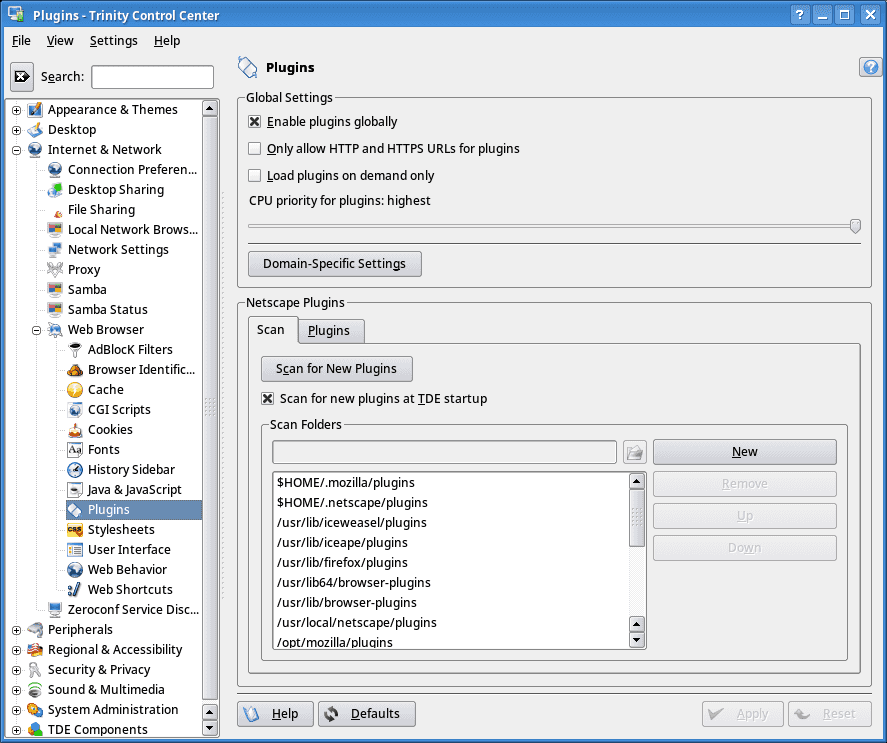Screen dimensions: 887x743
Task: Click the CGI Scripts icon
Action: pyautogui.click(x=75, y=410)
